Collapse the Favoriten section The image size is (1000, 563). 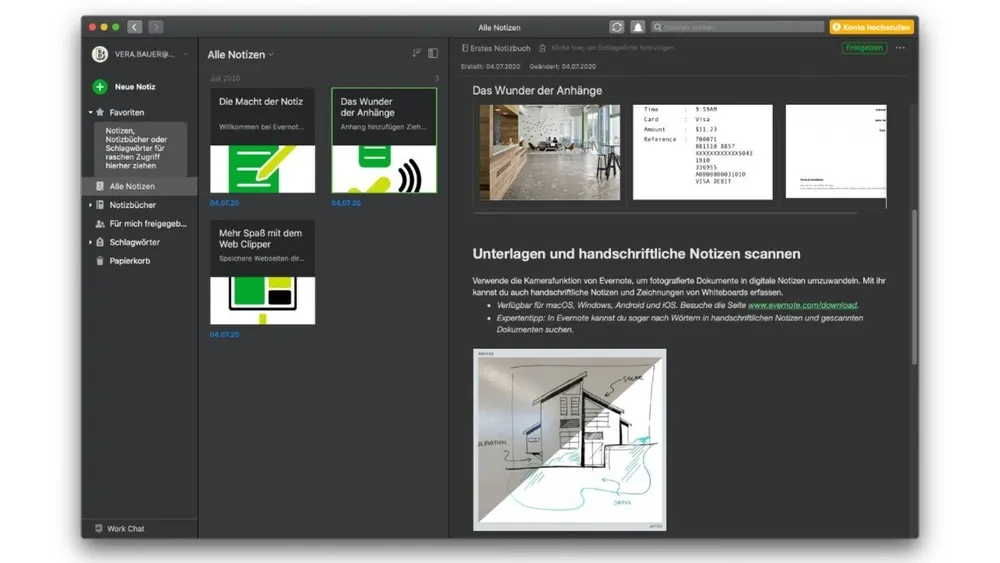tap(91, 113)
